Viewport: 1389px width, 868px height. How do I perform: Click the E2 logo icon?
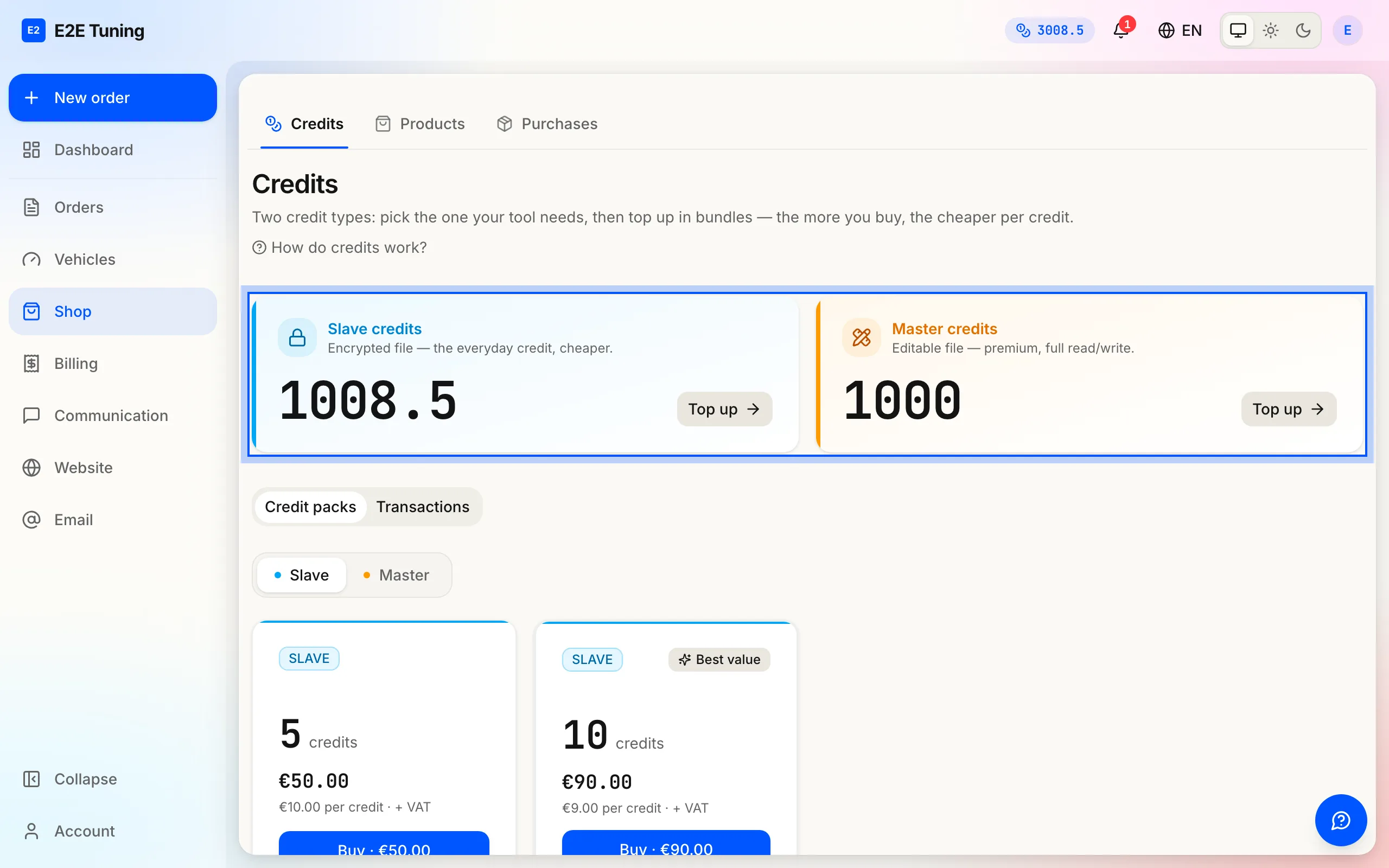pos(33,30)
